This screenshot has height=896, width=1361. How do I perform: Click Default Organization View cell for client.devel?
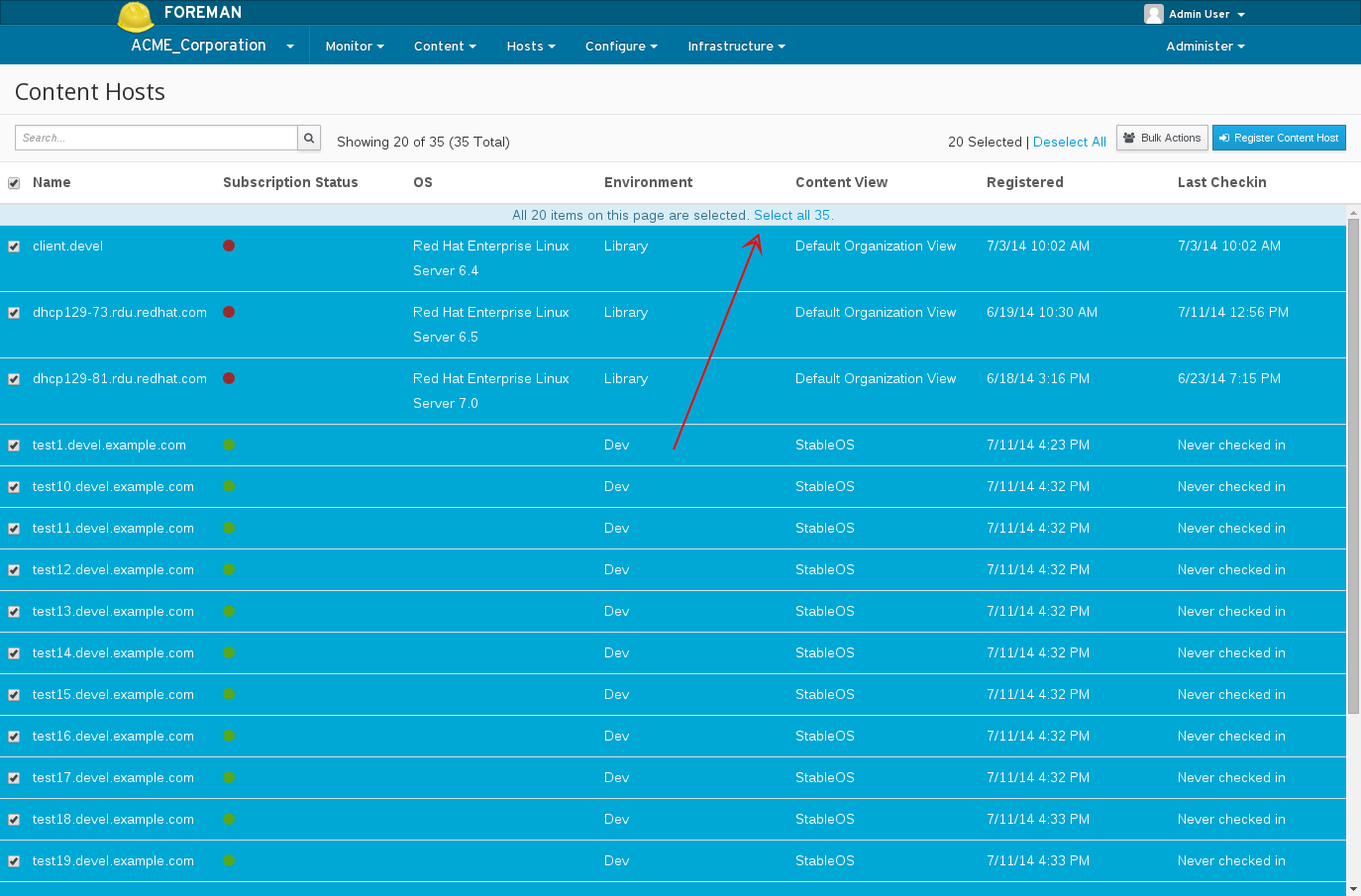pyautogui.click(x=876, y=246)
